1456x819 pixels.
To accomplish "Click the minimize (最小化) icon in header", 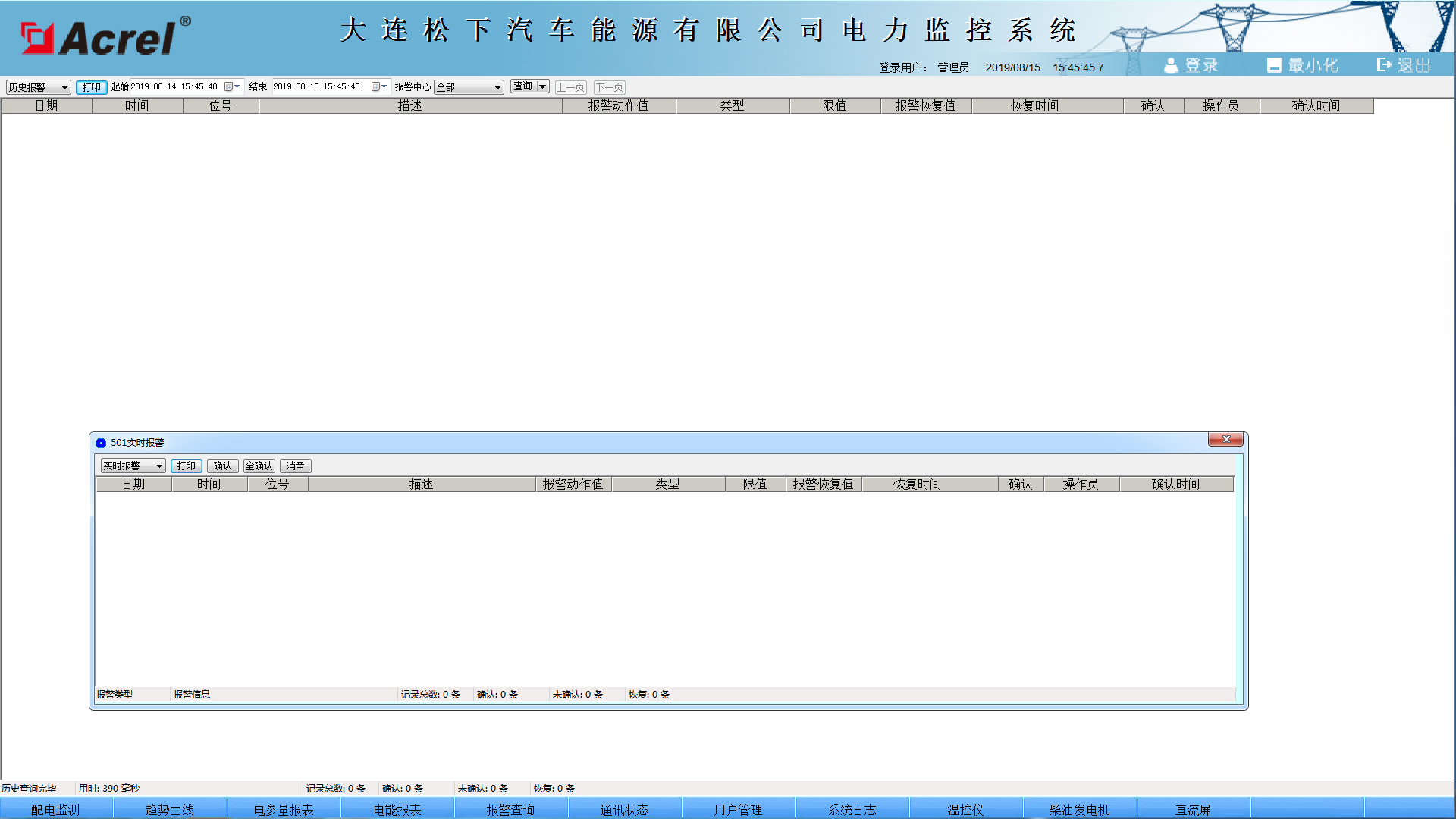I will point(1274,66).
